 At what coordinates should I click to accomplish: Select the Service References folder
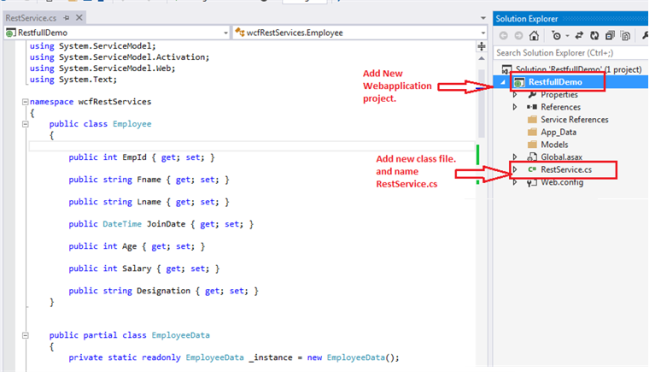(574, 119)
